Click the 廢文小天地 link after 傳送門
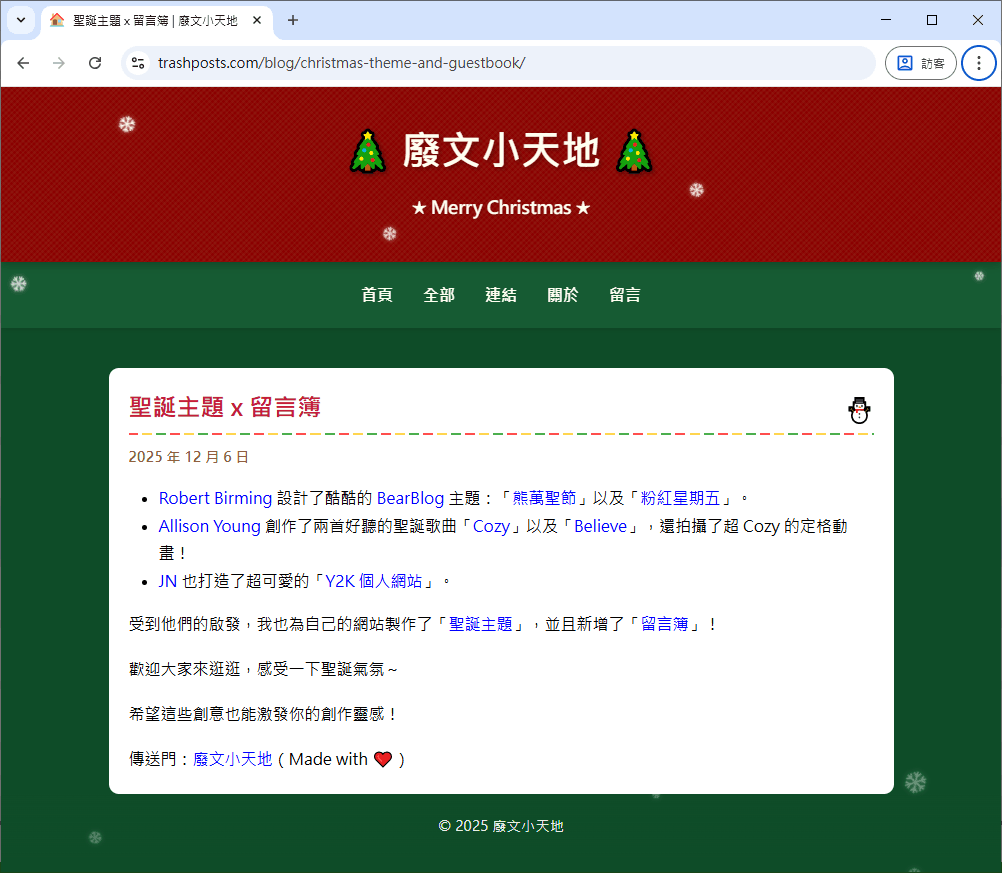 [232, 759]
